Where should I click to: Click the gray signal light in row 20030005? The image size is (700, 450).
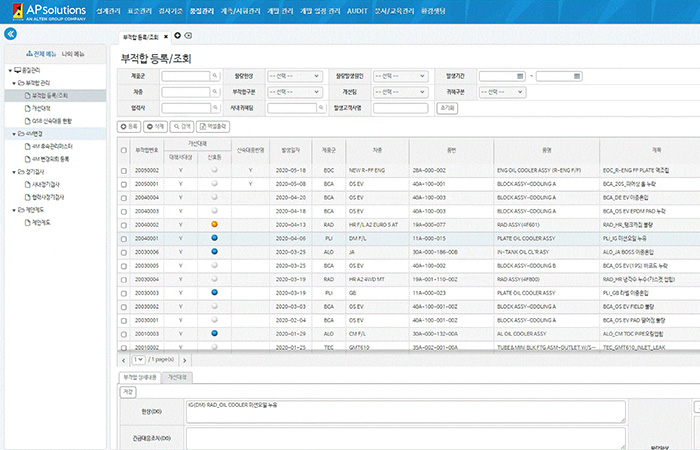coord(214,265)
